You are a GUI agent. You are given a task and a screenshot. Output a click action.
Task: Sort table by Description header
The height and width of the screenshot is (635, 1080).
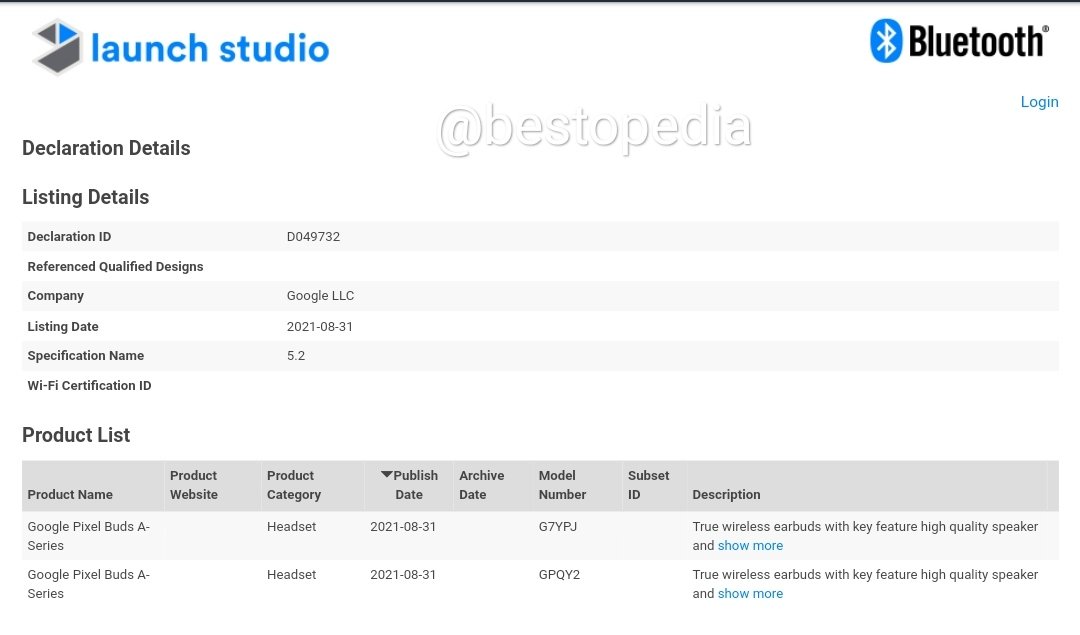(726, 495)
